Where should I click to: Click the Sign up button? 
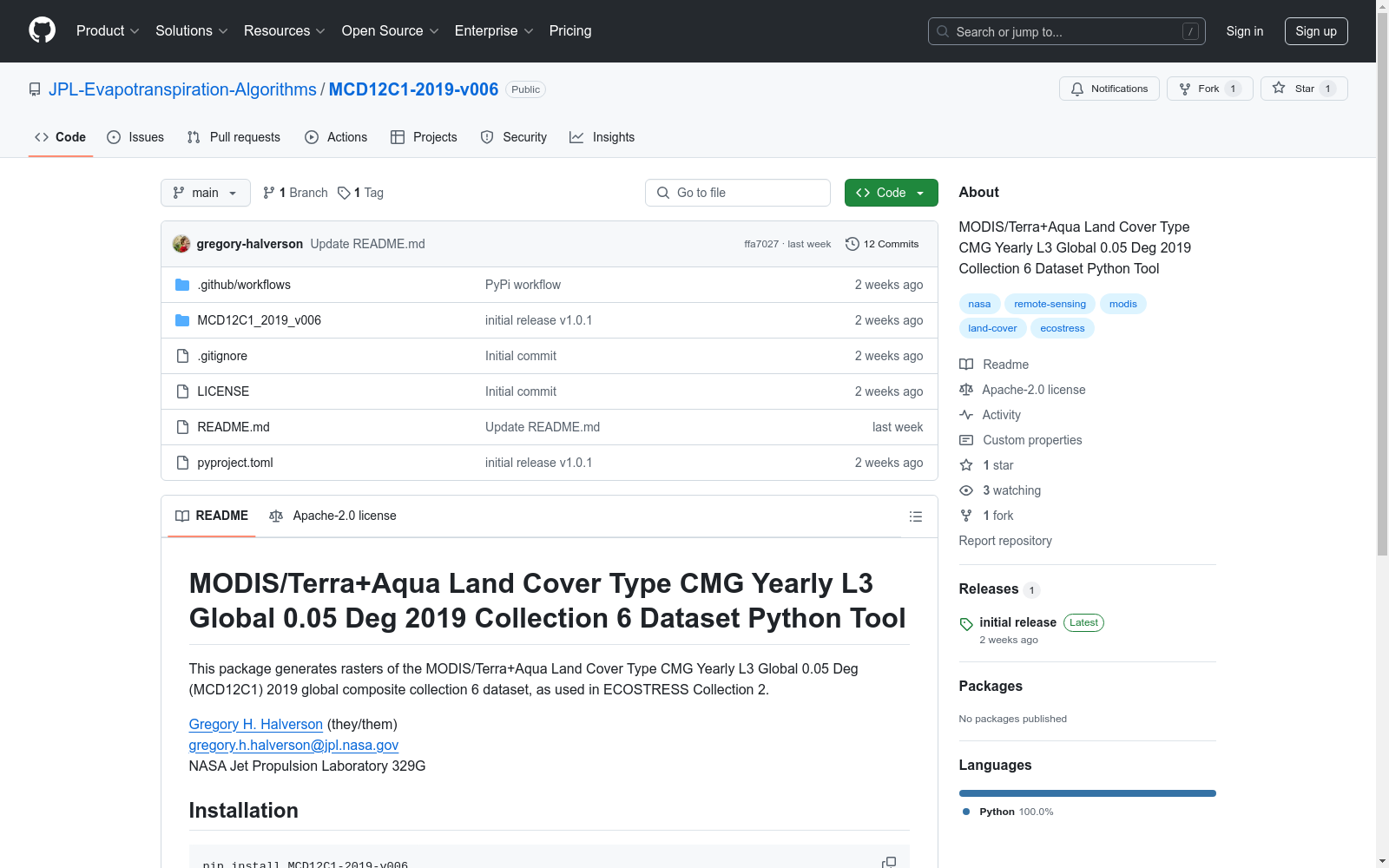(1316, 31)
